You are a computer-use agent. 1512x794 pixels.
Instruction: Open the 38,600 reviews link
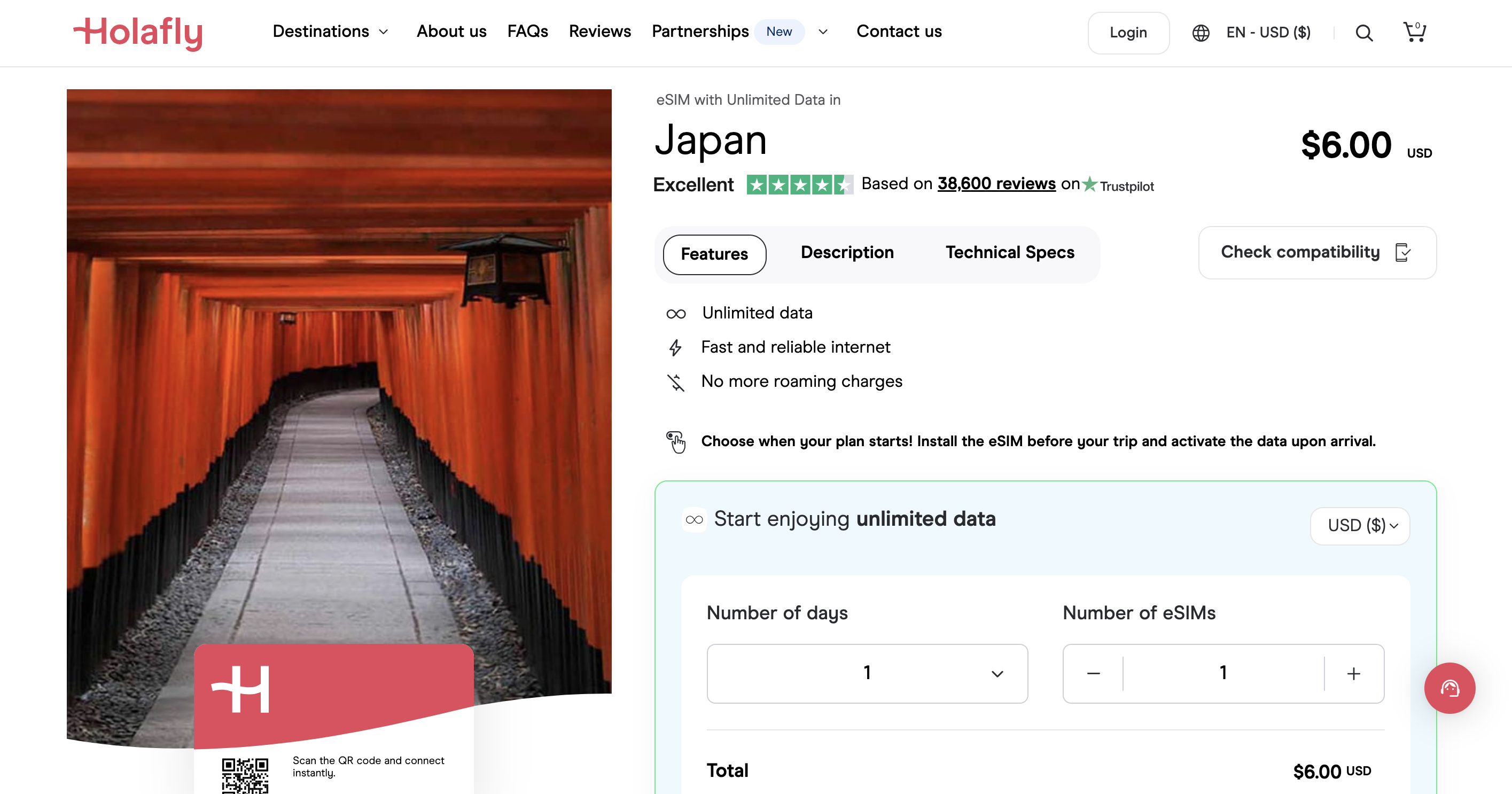pos(996,184)
